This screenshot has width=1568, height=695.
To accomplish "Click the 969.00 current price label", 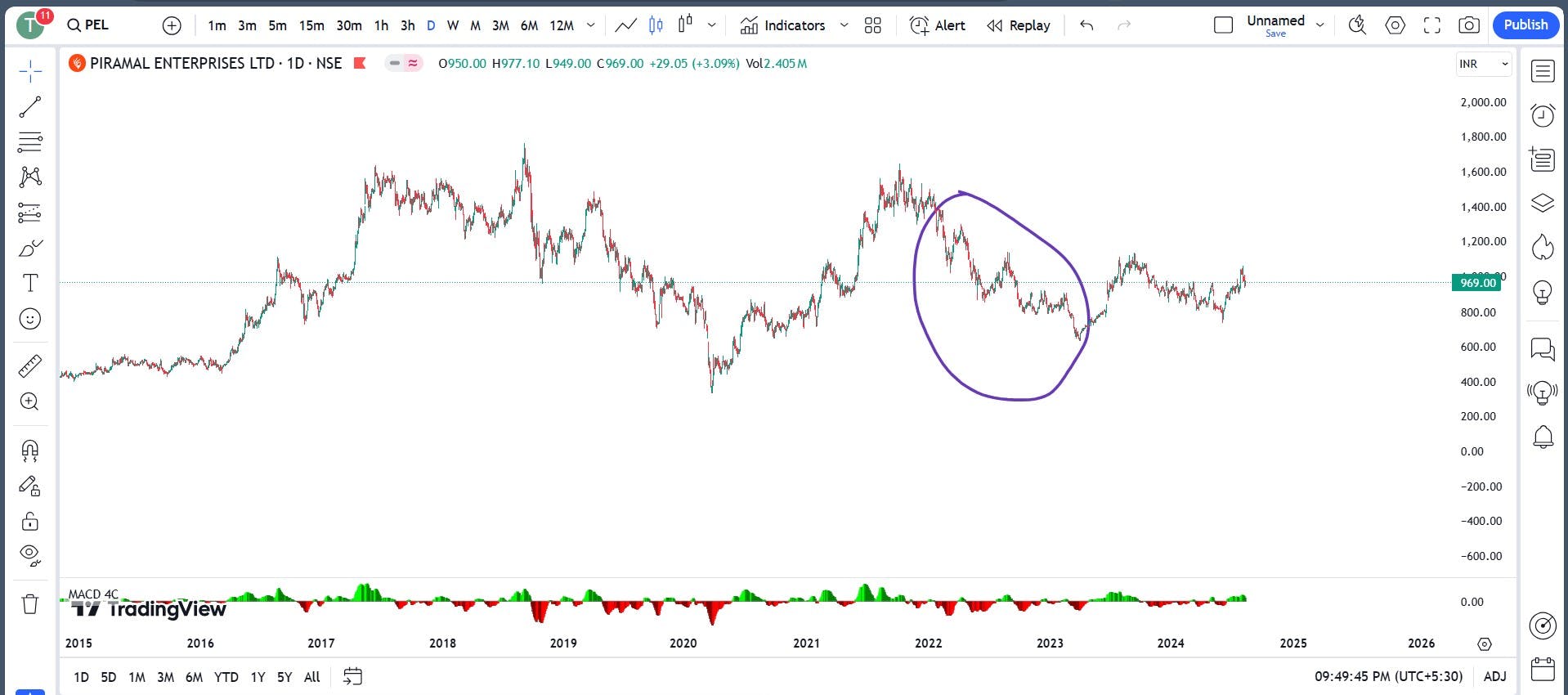I will (1476, 283).
